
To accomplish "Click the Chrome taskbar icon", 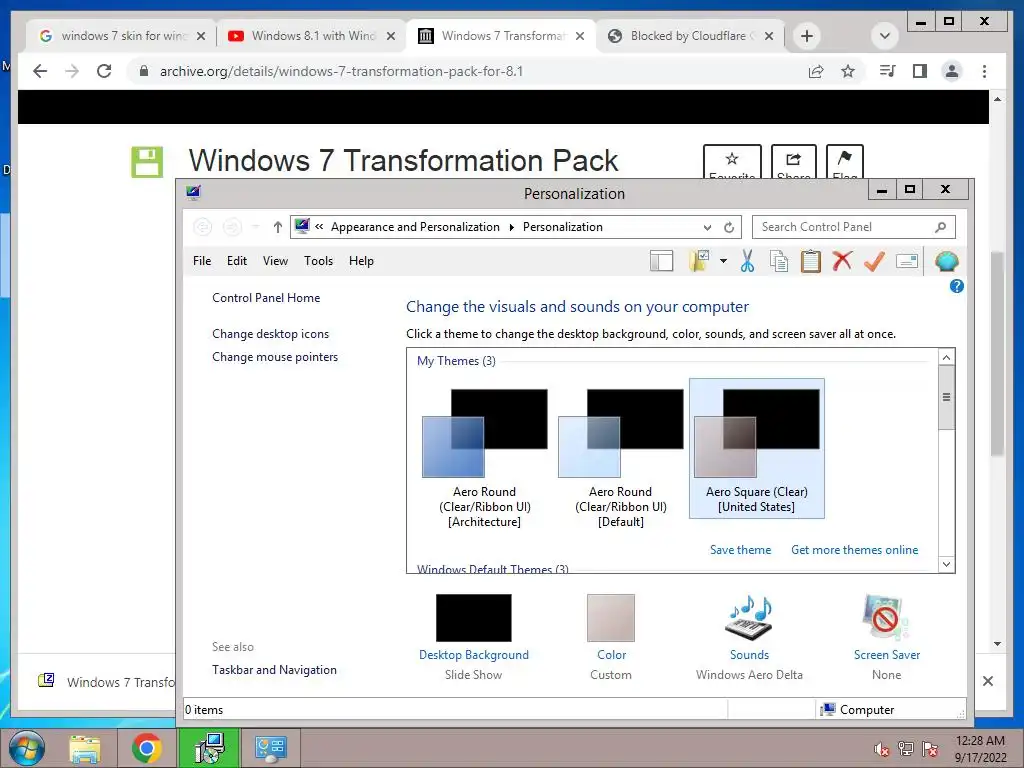I will pos(146,748).
